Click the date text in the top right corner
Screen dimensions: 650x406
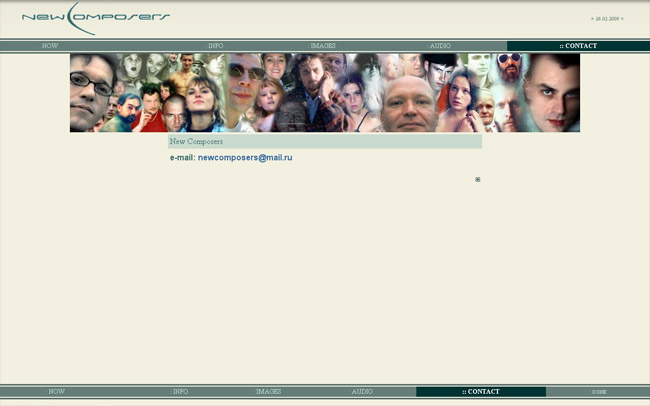(607, 19)
